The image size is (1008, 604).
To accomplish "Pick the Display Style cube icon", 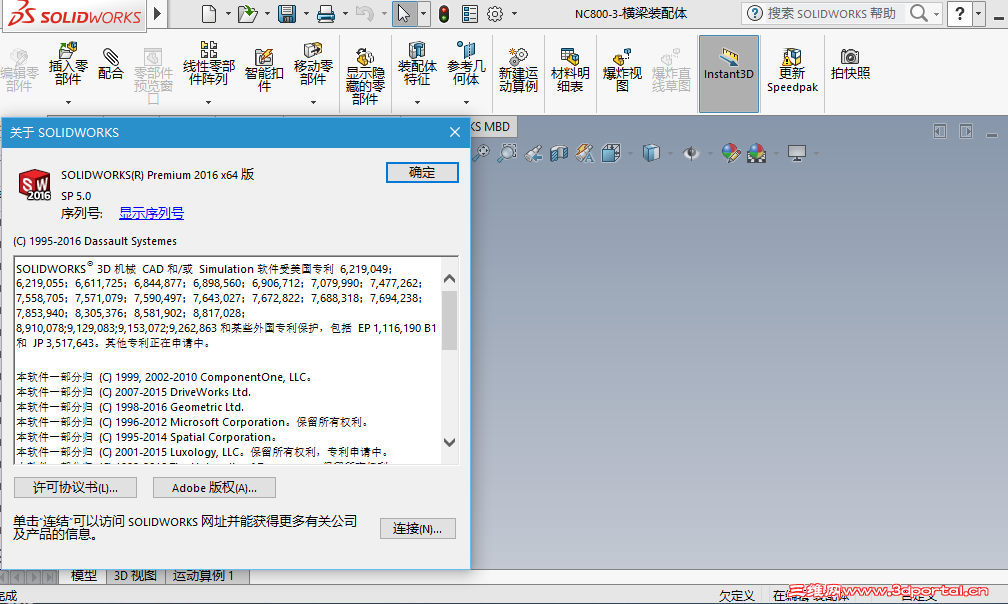I will coord(651,153).
